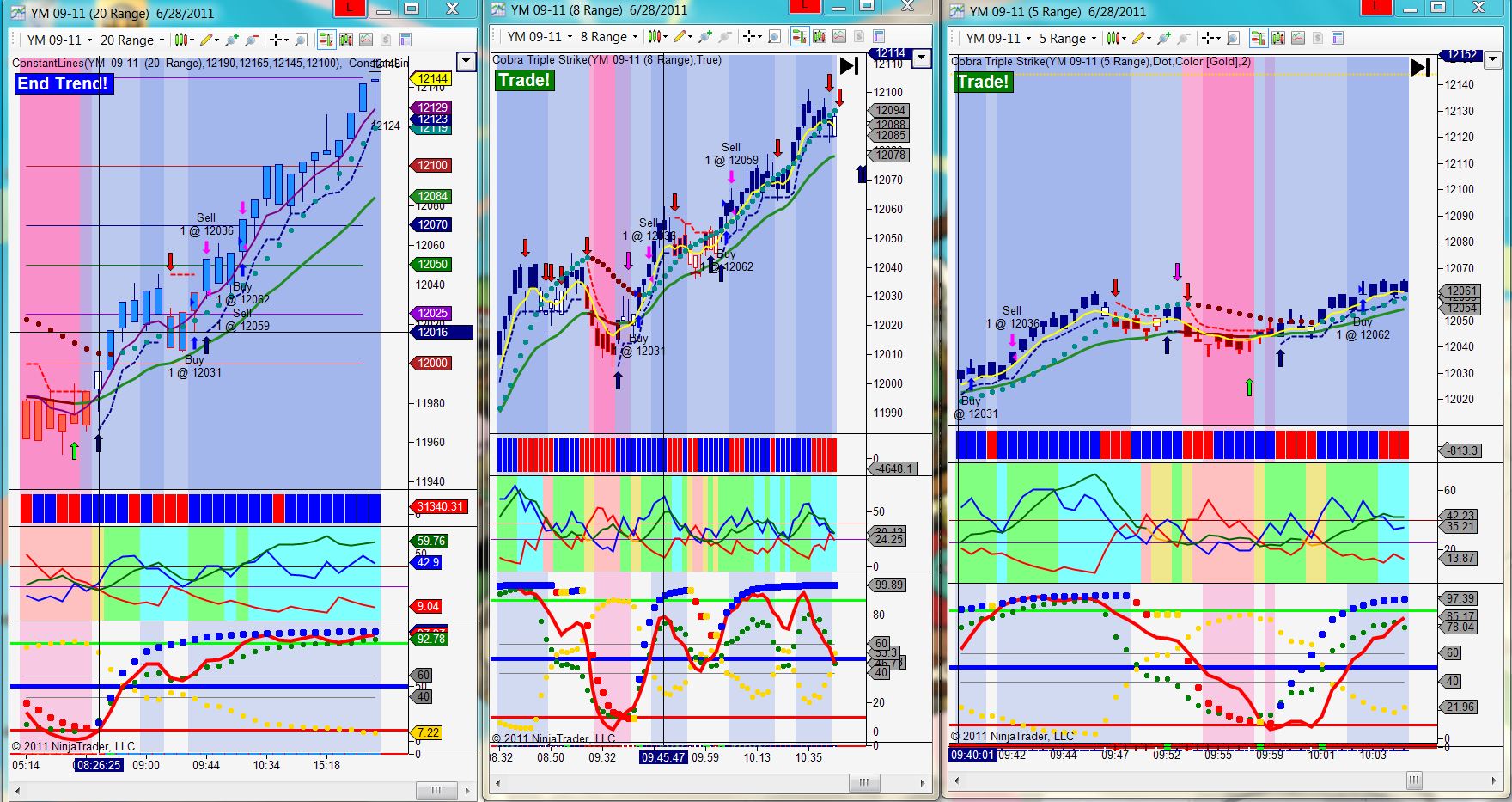The height and width of the screenshot is (802, 1512).
Task: Click the 09:45:47 time marker in 8 Range chart
Action: click(664, 757)
